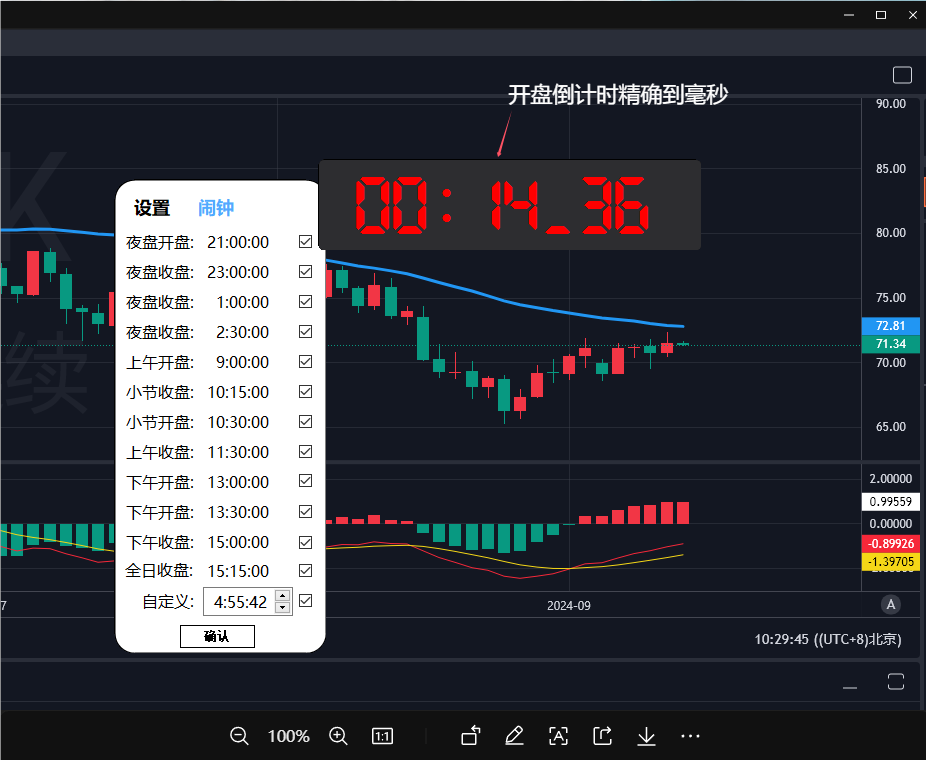Viewport: 926px width, 760px height.
Task: Maximize the bottom panel with bracket icon
Action: tap(896, 681)
